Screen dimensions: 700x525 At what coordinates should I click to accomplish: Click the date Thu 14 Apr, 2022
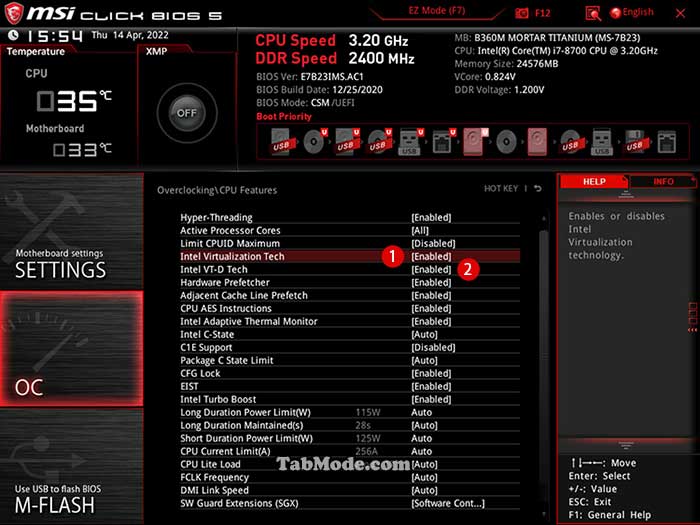click(130, 35)
